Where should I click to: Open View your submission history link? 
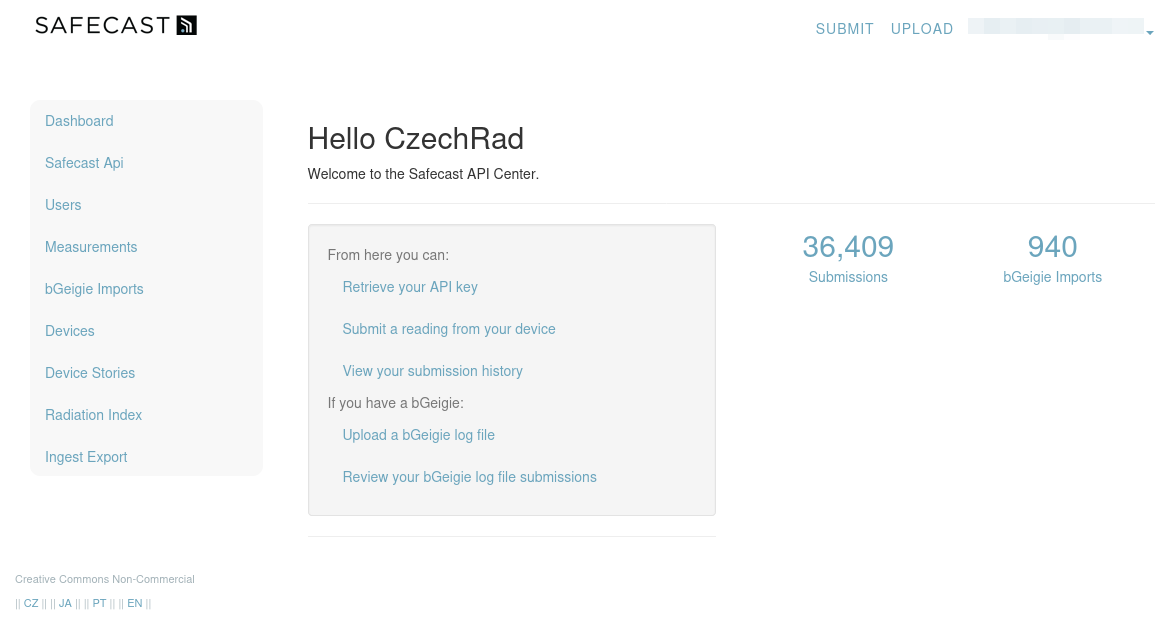(432, 371)
